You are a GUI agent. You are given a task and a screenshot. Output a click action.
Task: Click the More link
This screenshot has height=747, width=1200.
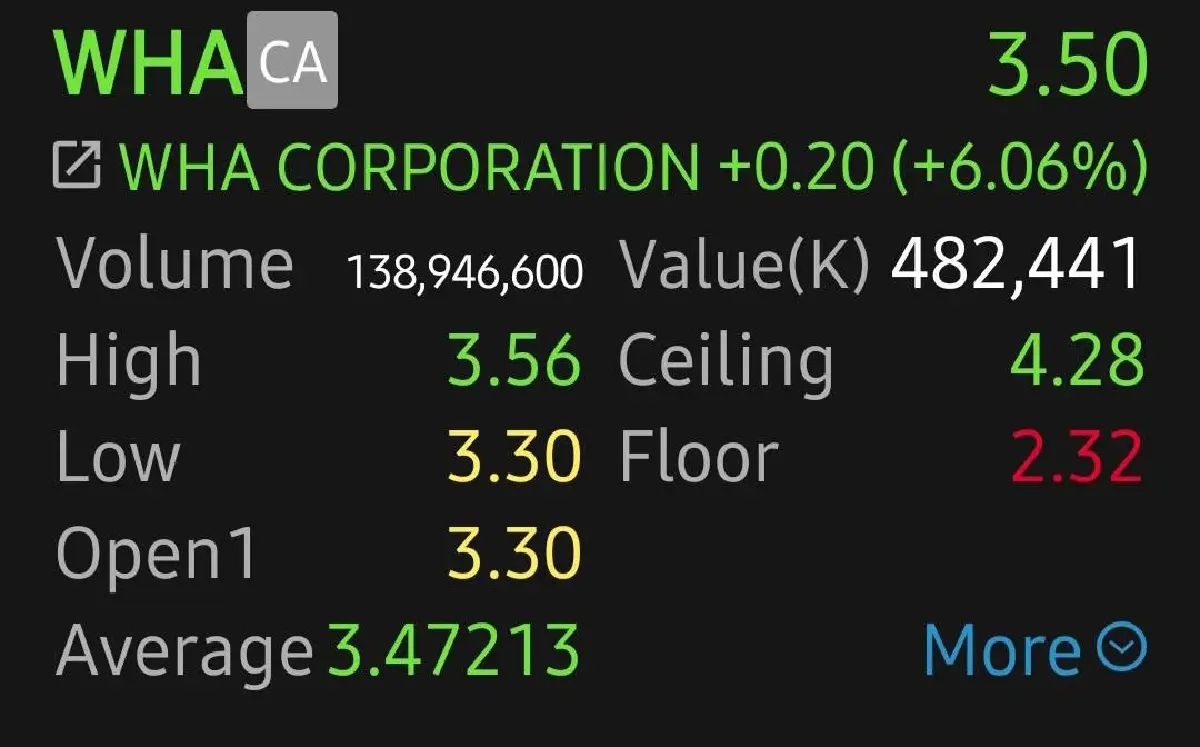point(1002,650)
